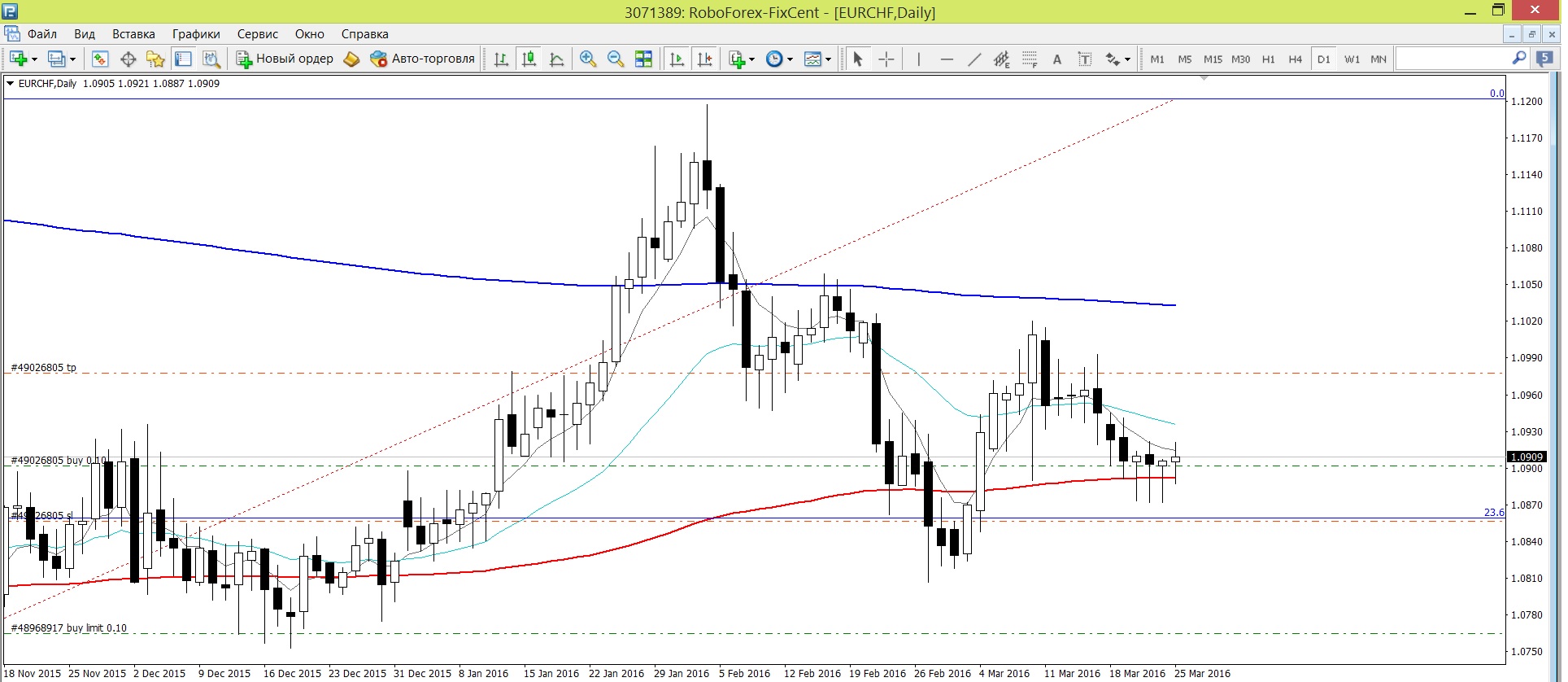Select the Crosshair tool
The height and width of the screenshot is (682, 1568).
[x=886, y=59]
